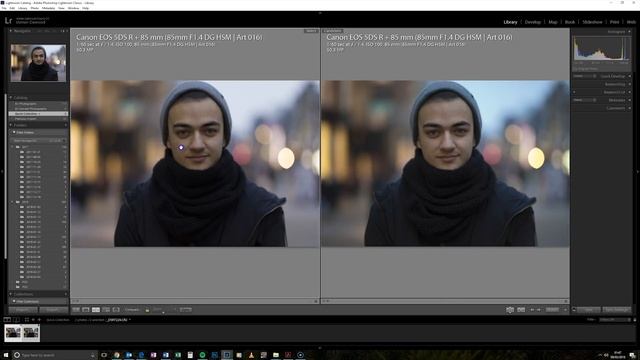Collapse the Catalog panel

point(11,98)
